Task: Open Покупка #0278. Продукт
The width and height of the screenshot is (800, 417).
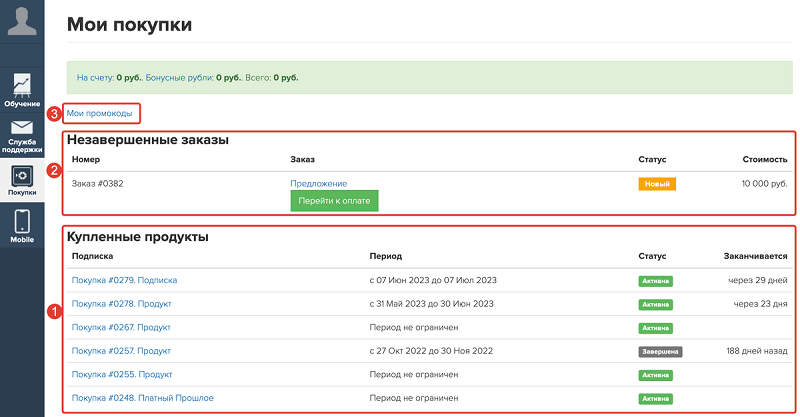Action: click(121, 304)
